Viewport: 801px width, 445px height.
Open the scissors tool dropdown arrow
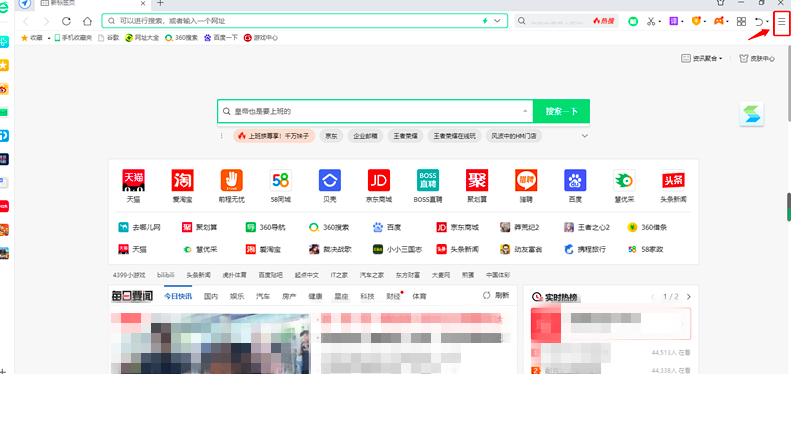tap(659, 21)
